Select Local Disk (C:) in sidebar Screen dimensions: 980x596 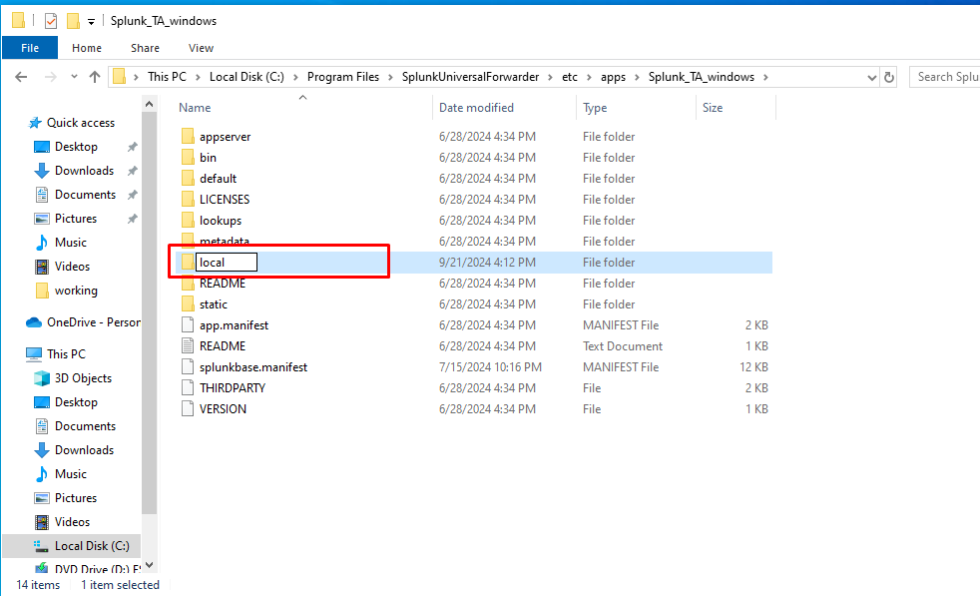point(91,545)
